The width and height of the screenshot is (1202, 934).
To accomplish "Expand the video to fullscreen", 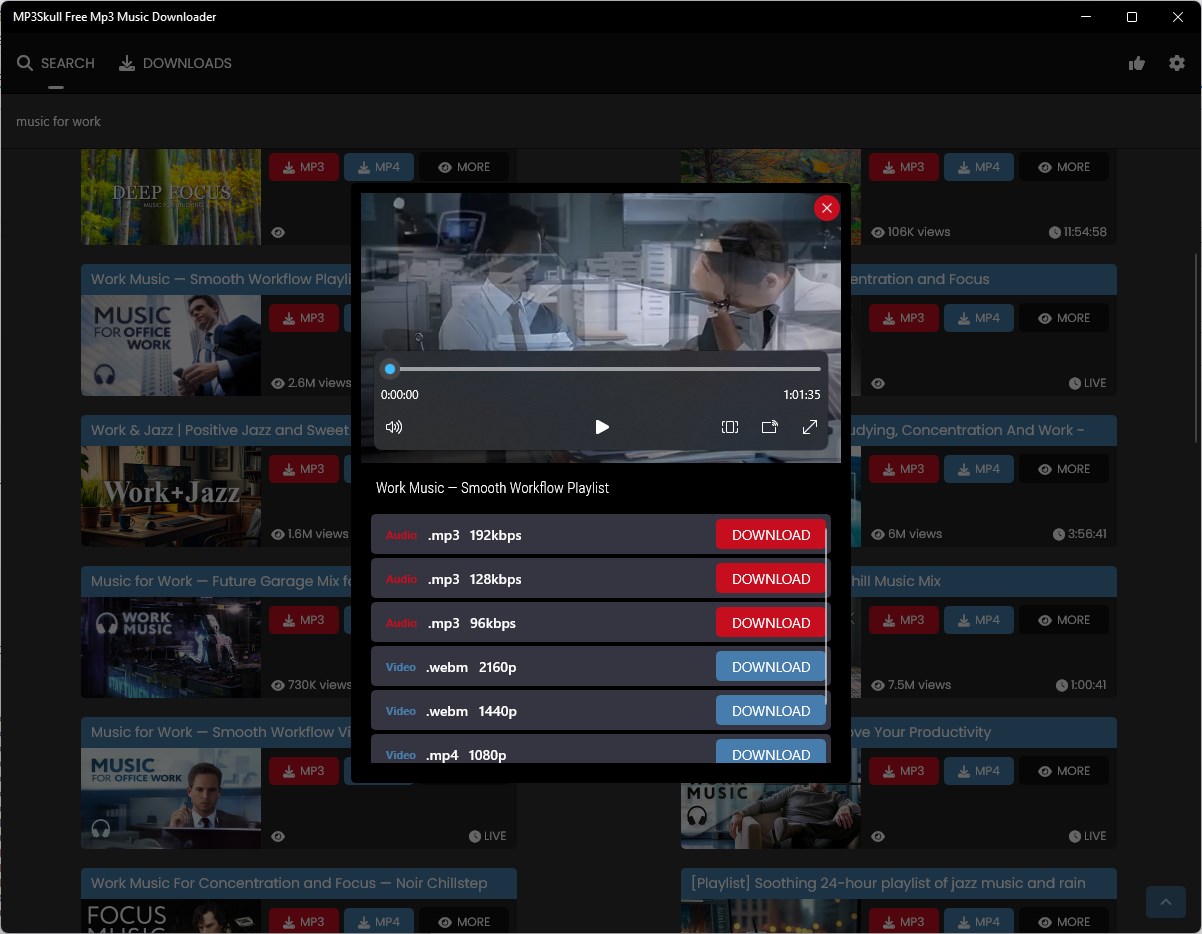I will click(810, 427).
